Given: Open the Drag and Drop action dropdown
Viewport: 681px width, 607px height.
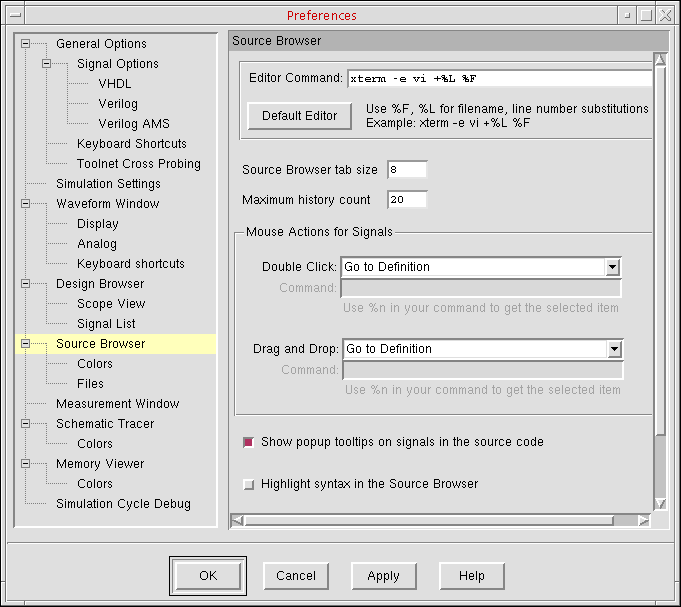Looking at the screenshot, I should [614, 349].
